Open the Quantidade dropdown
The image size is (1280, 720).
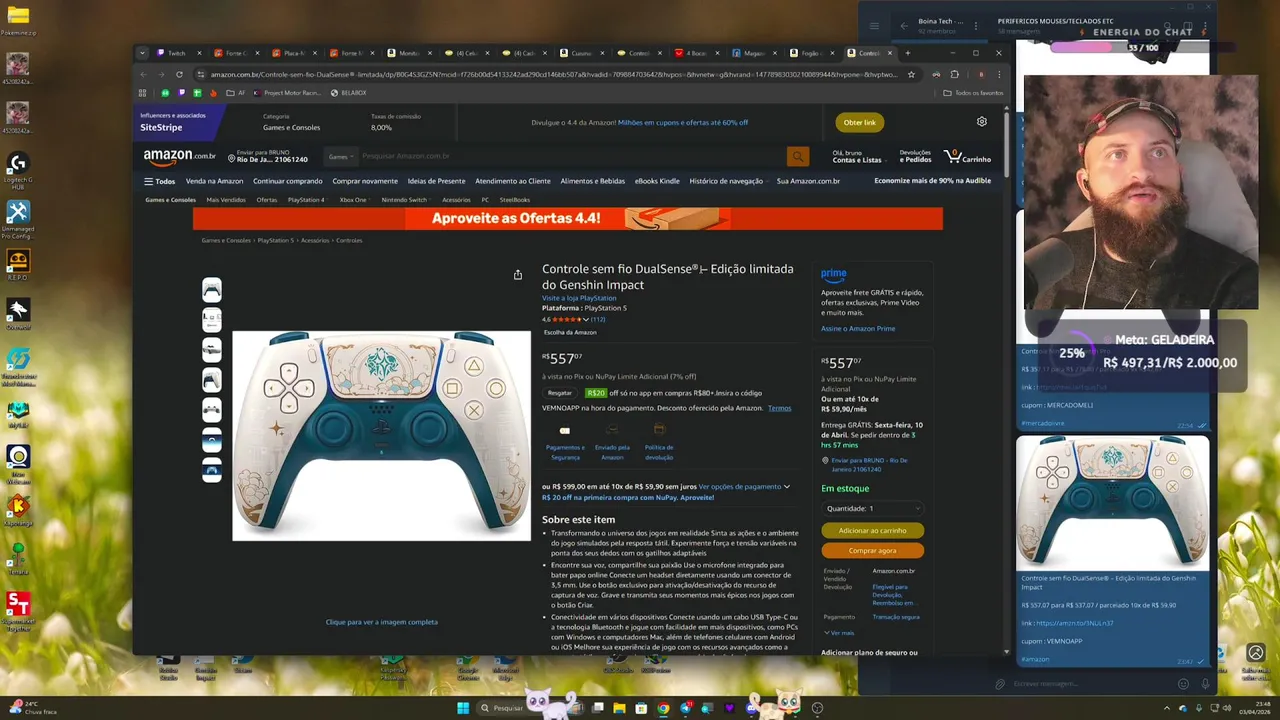[x=872, y=508]
